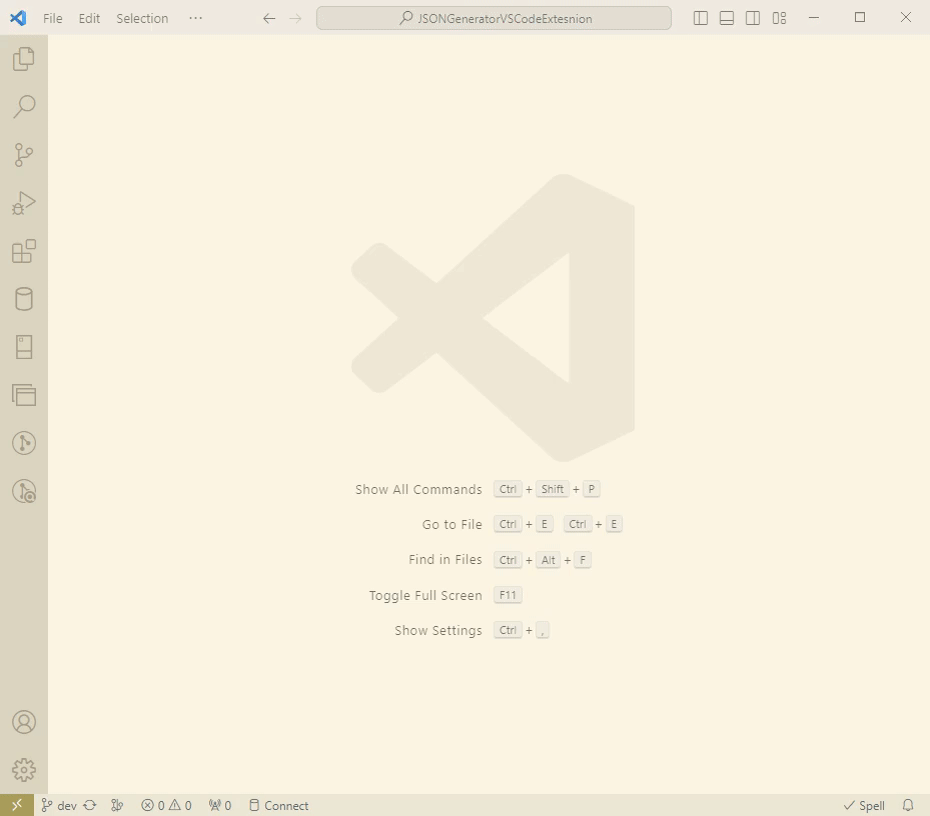Open the Manage gear menu
Screen dimensions: 930x816
pyautogui.click(x=24, y=770)
